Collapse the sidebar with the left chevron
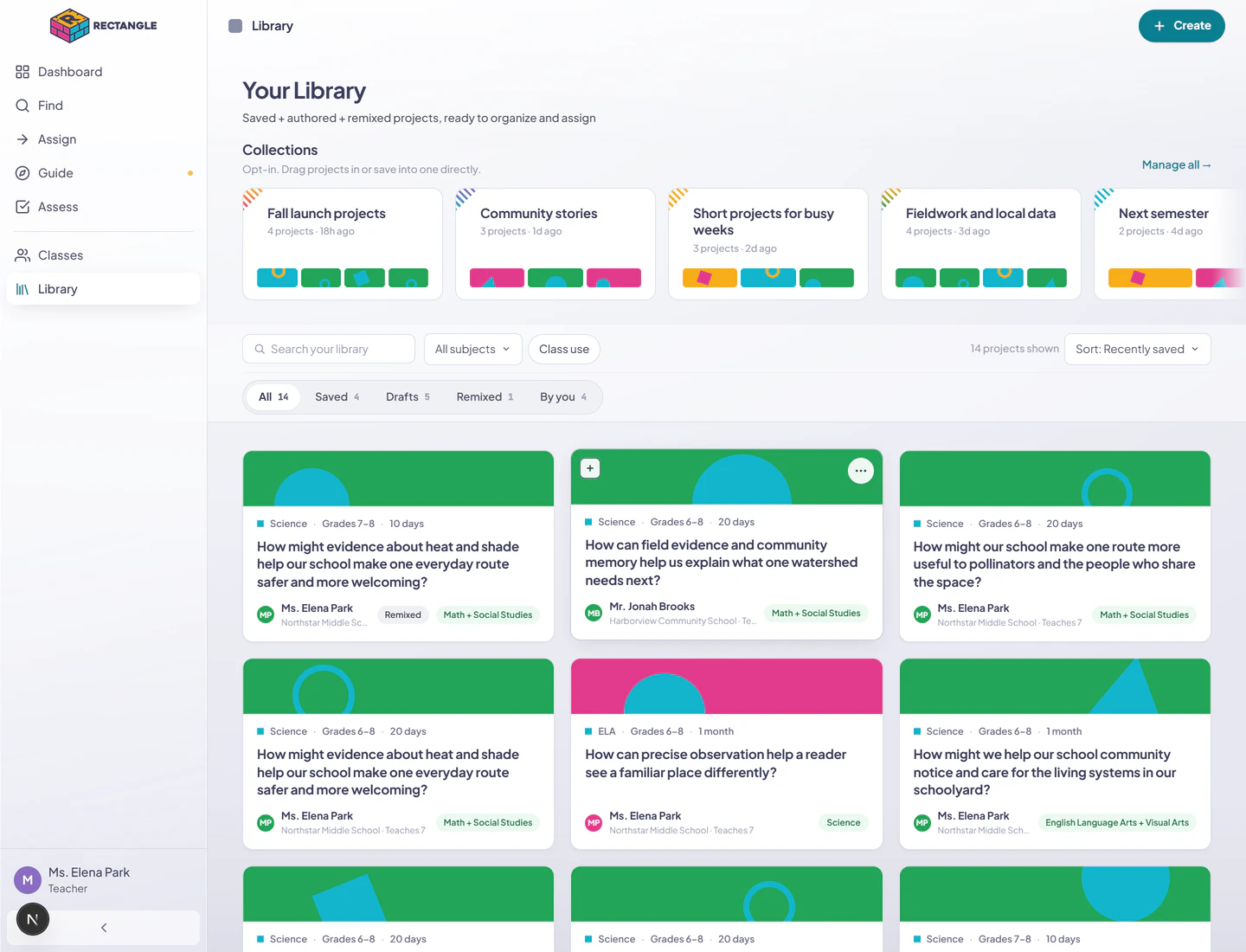Image resolution: width=1246 pixels, height=952 pixels. (104, 928)
